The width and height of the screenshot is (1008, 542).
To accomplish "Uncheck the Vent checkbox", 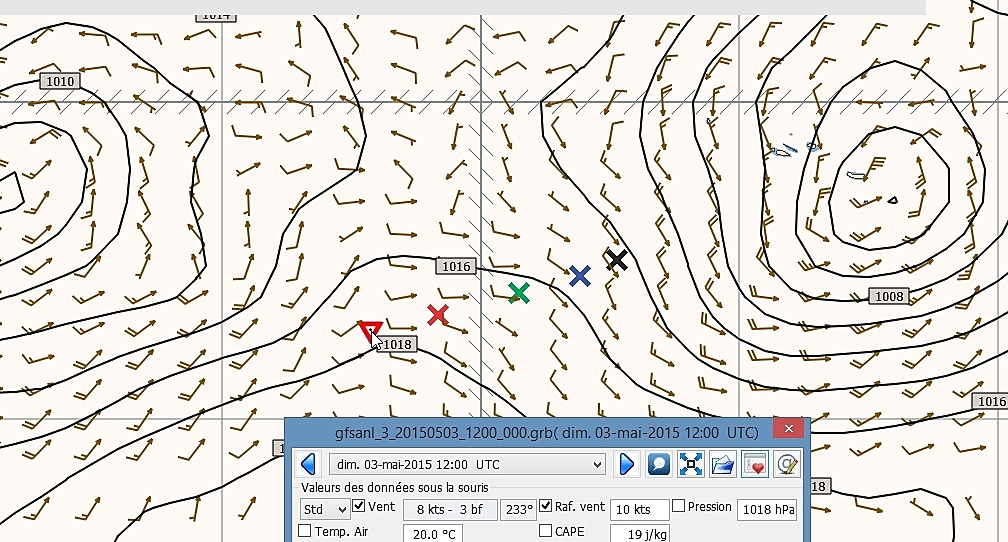I will click(359, 506).
